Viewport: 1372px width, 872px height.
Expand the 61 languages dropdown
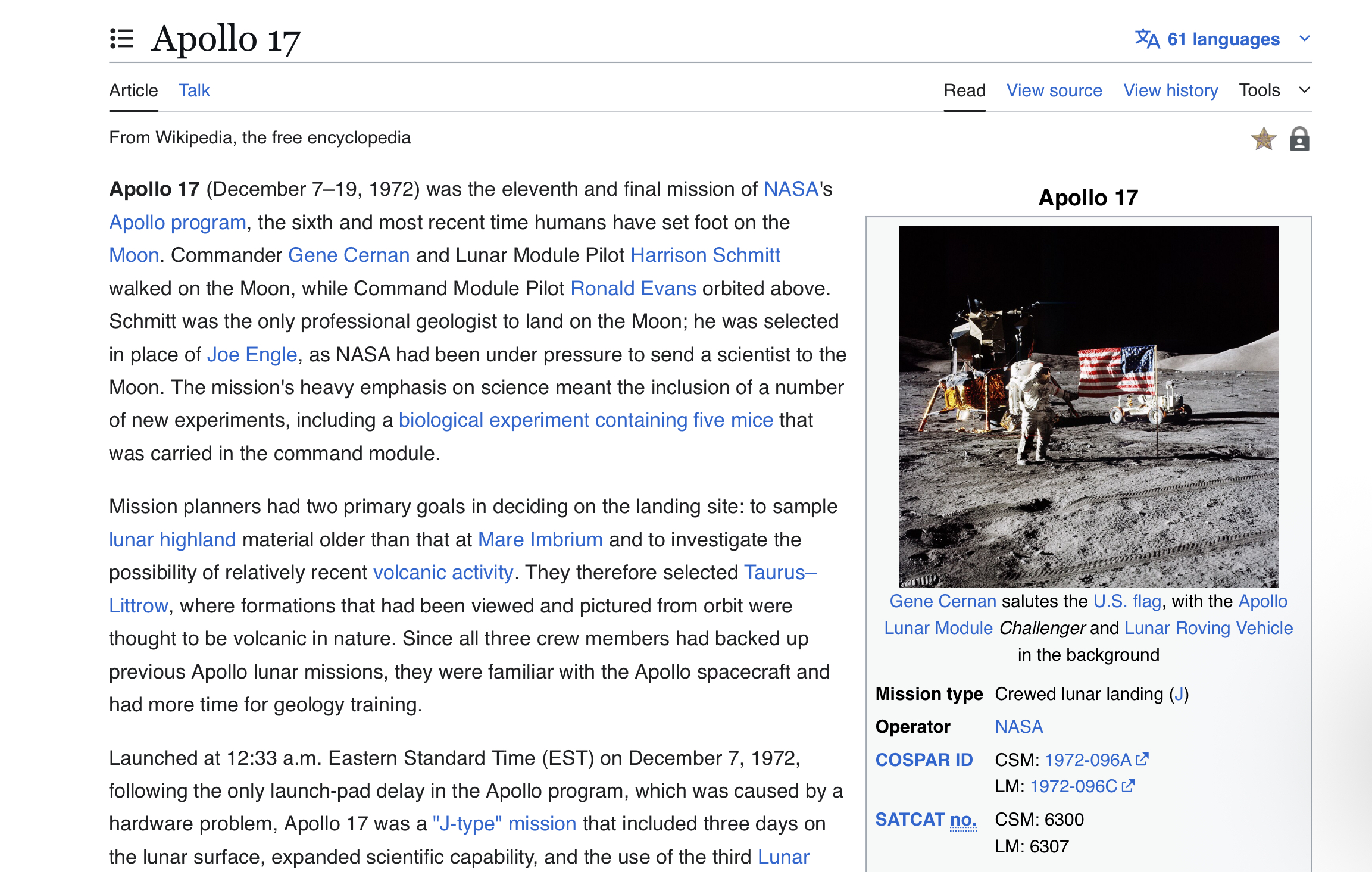pyautogui.click(x=1223, y=39)
